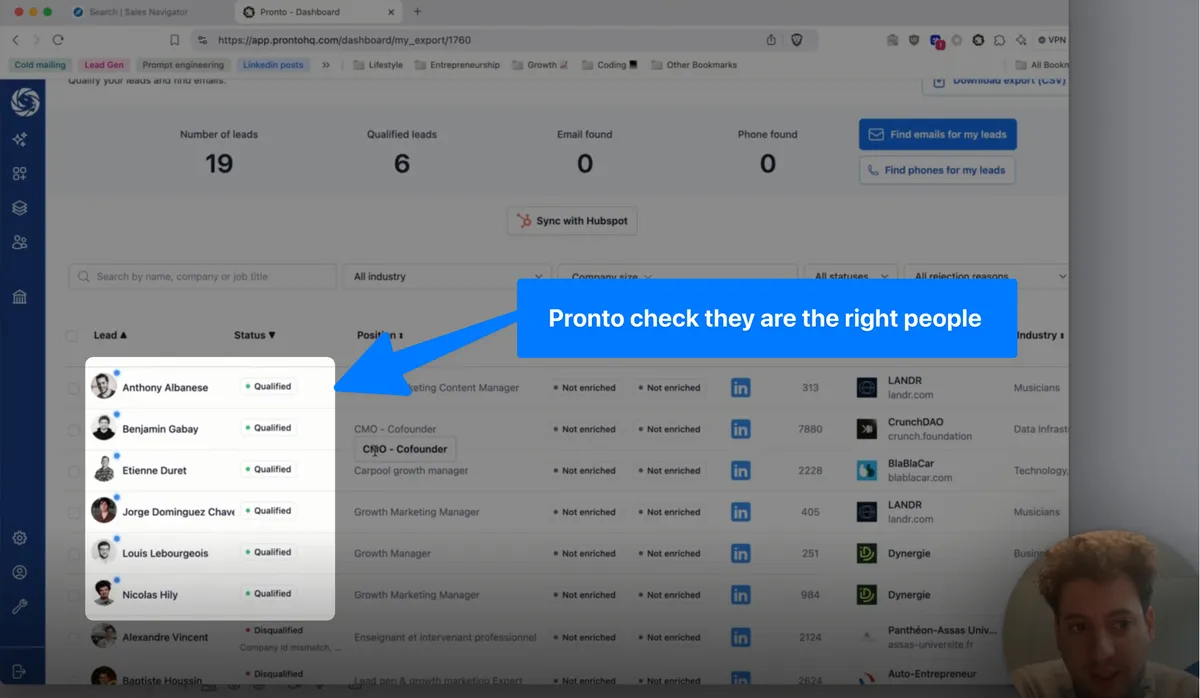The width and height of the screenshot is (1200, 698).
Task: Click Anthony Albanese's profile photo
Action: [104, 386]
